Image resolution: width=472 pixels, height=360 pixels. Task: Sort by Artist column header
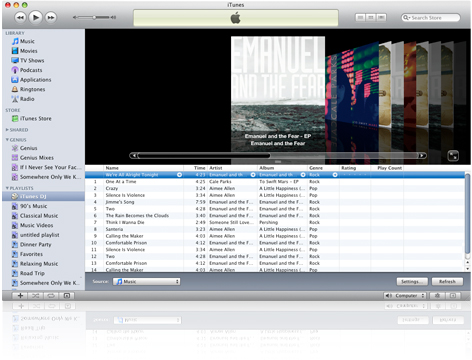[232, 168]
